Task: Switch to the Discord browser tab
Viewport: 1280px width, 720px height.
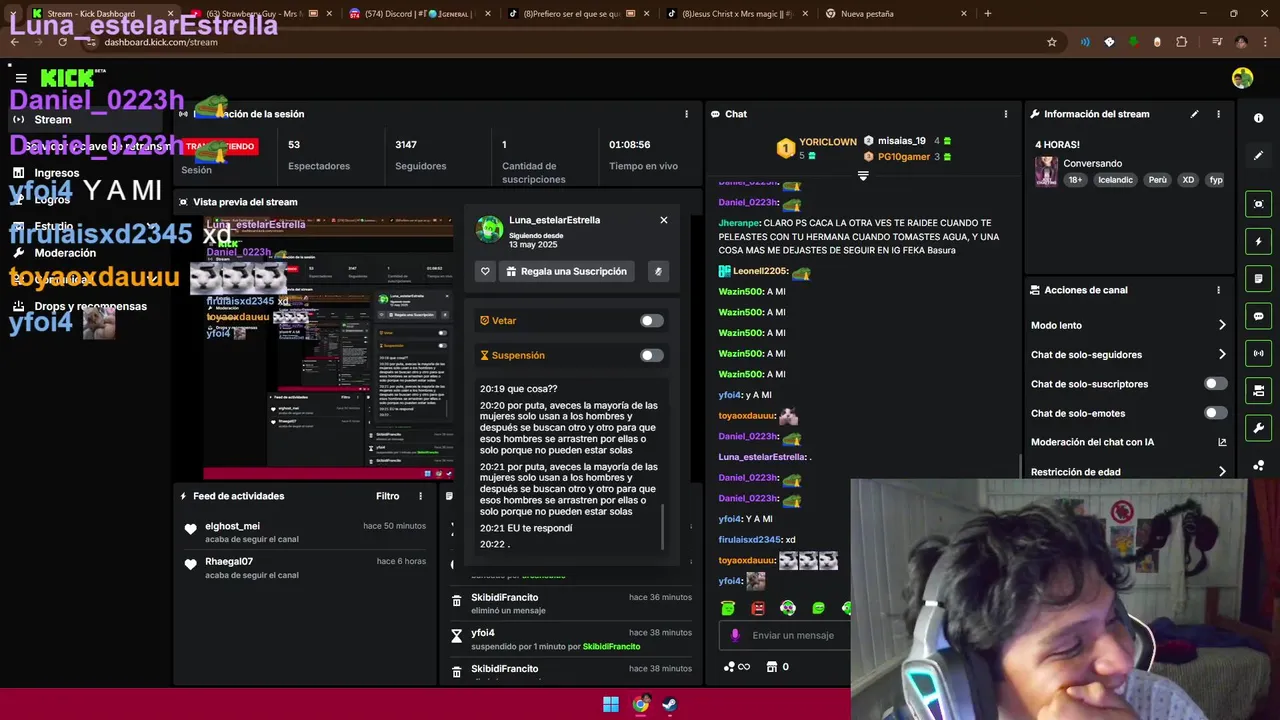Action: (x=421, y=14)
